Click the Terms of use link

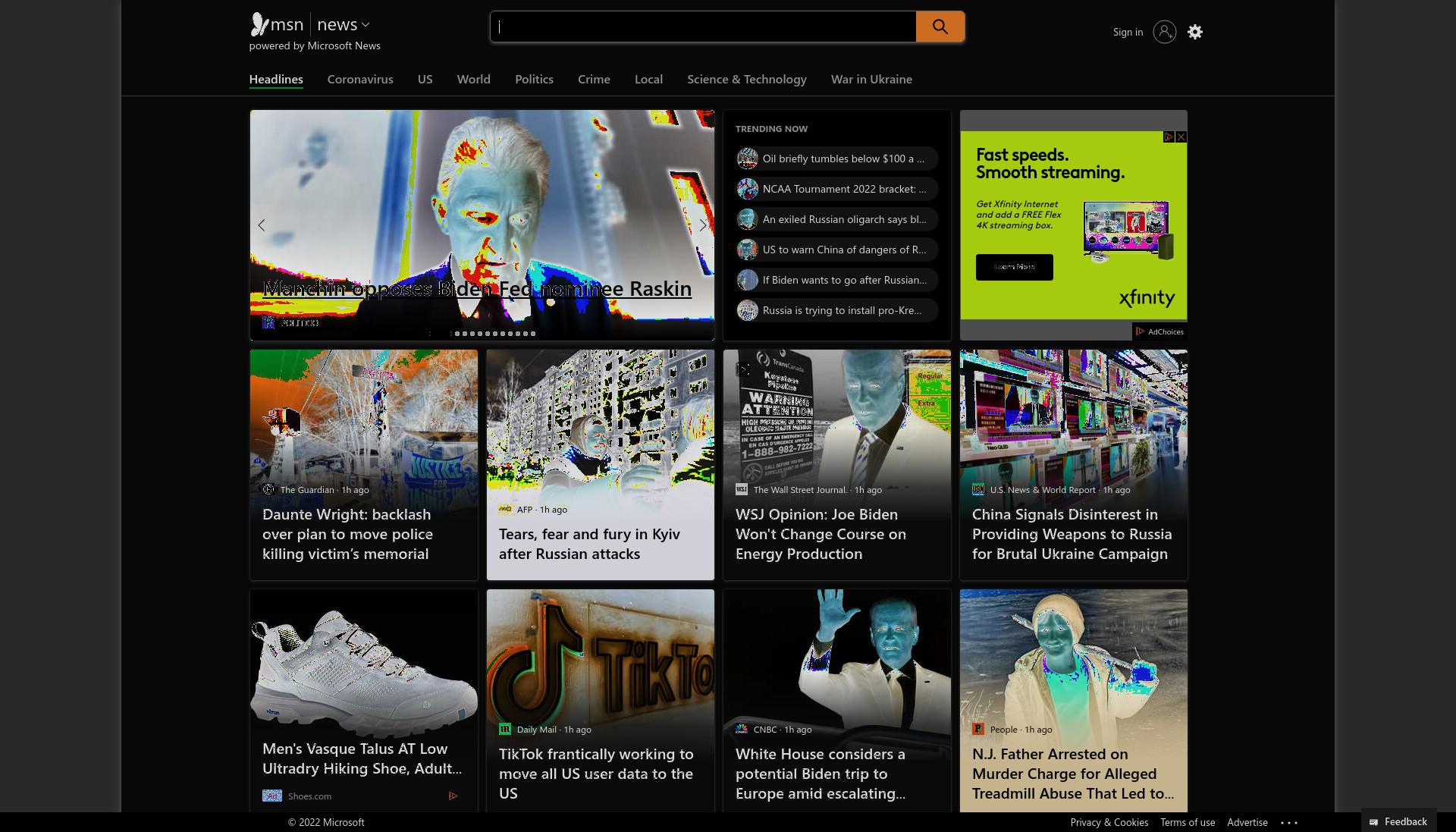1188,822
